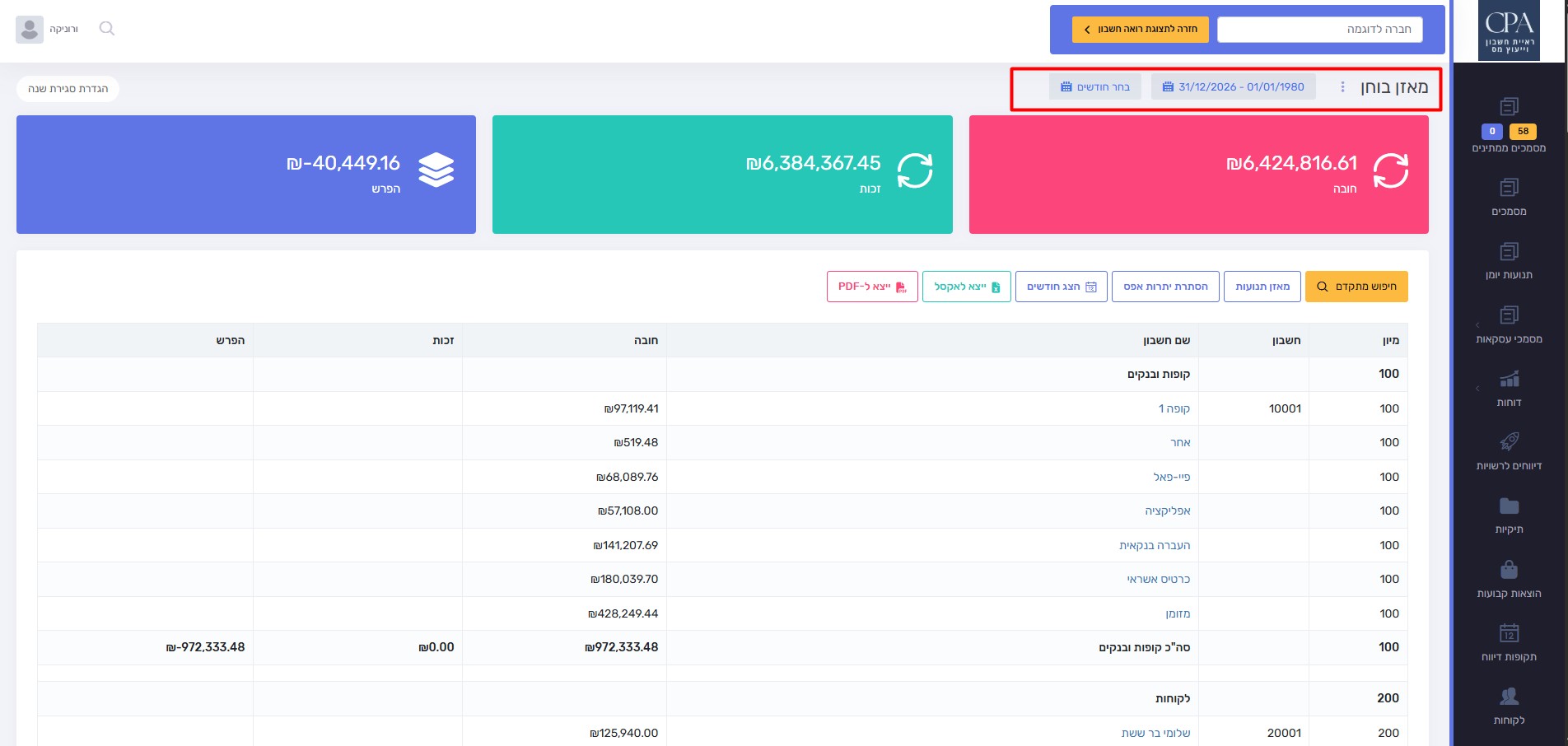Toggle הסתרת יתרות אפס
This screenshot has width=1568, height=746.
pyautogui.click(x=1165, y=287)
